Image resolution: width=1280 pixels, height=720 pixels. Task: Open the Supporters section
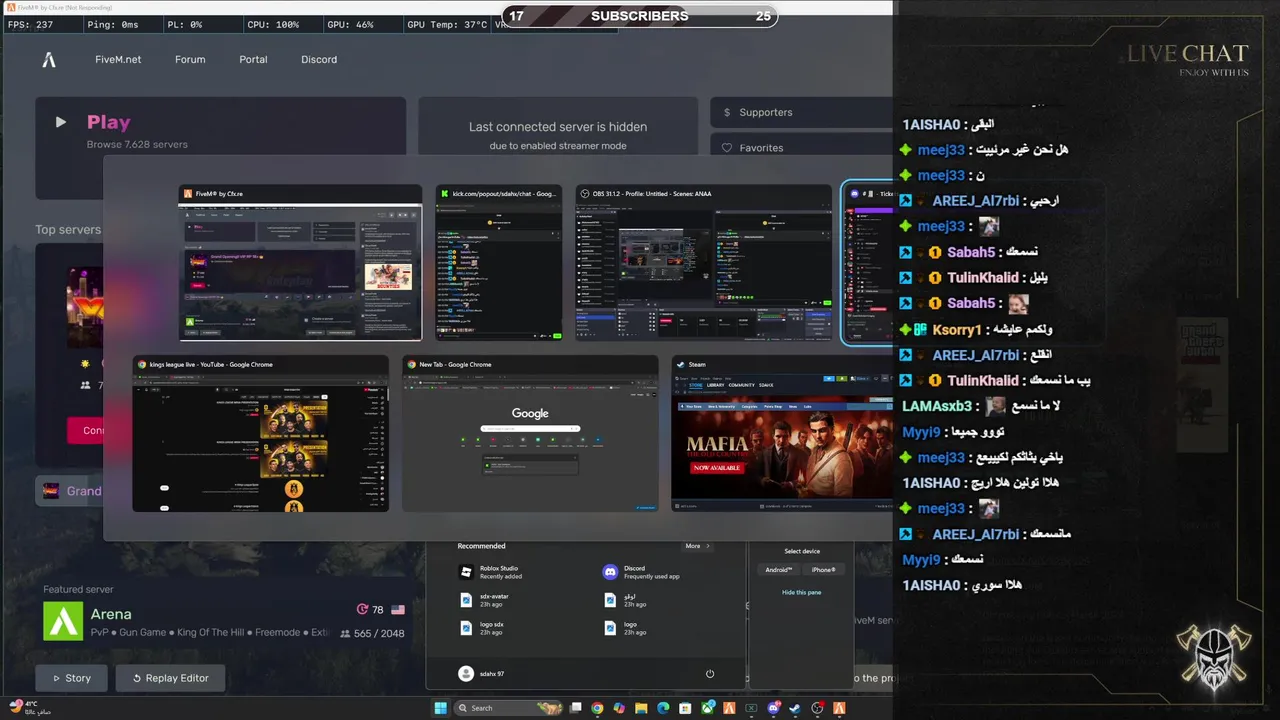[801, 112]
